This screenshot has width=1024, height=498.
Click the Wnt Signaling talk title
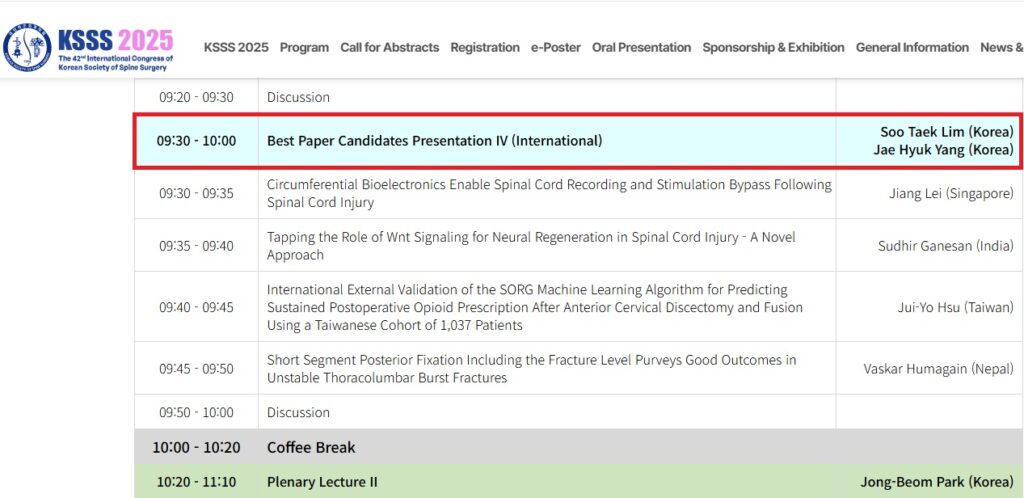(531, 246)
